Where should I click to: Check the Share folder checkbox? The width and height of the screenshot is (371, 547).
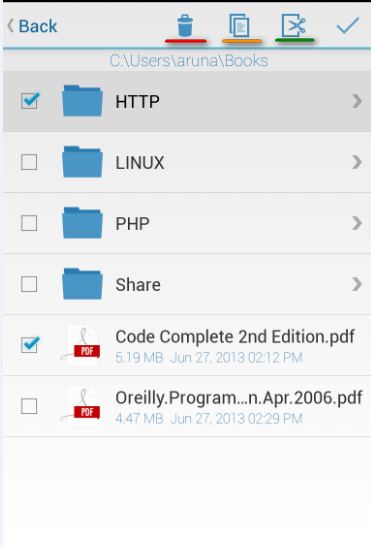coord(29,284)
